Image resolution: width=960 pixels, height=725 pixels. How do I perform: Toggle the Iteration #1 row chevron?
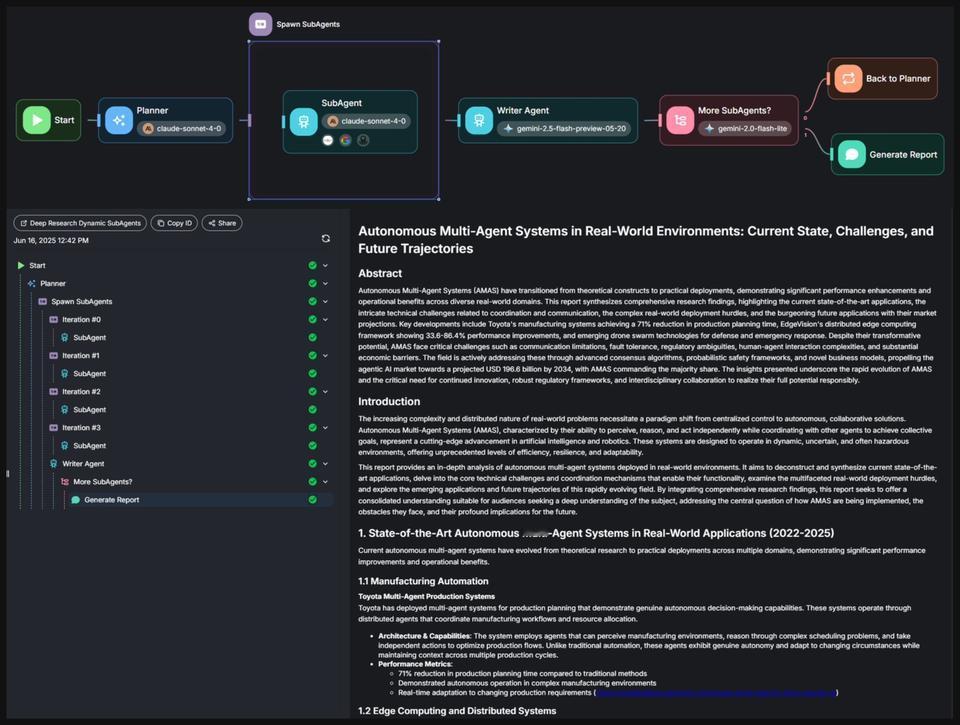coord(326,356)
